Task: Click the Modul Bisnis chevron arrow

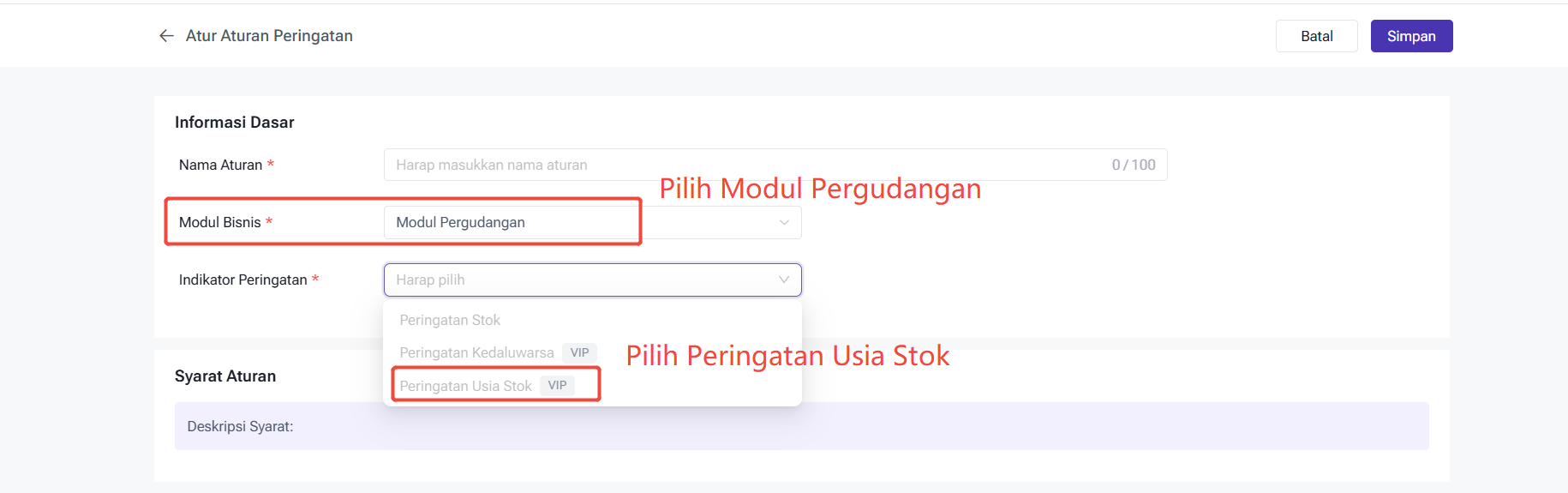Action: click(784, 223)
